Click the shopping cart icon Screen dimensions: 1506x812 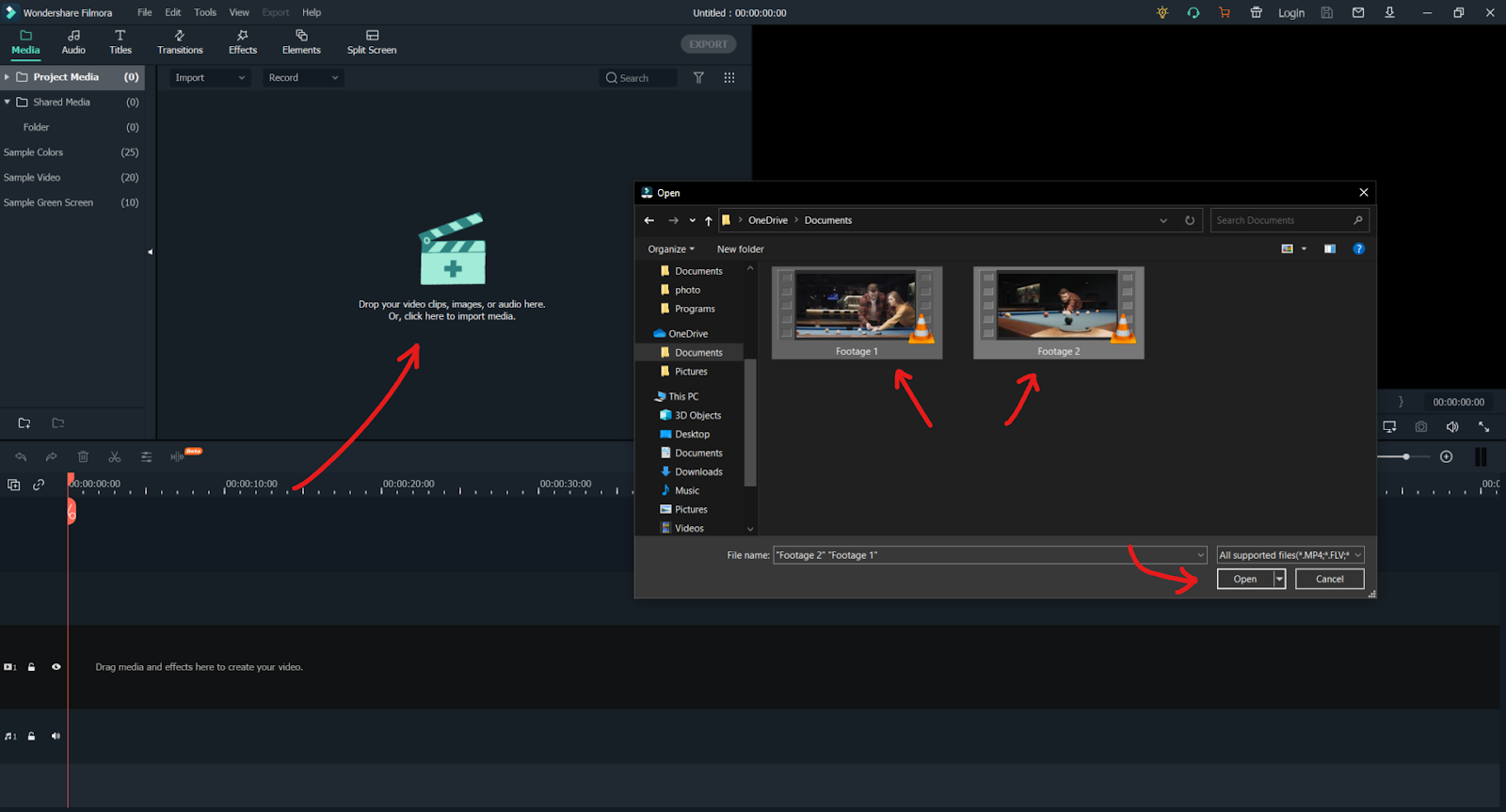tap(1225, 12)
